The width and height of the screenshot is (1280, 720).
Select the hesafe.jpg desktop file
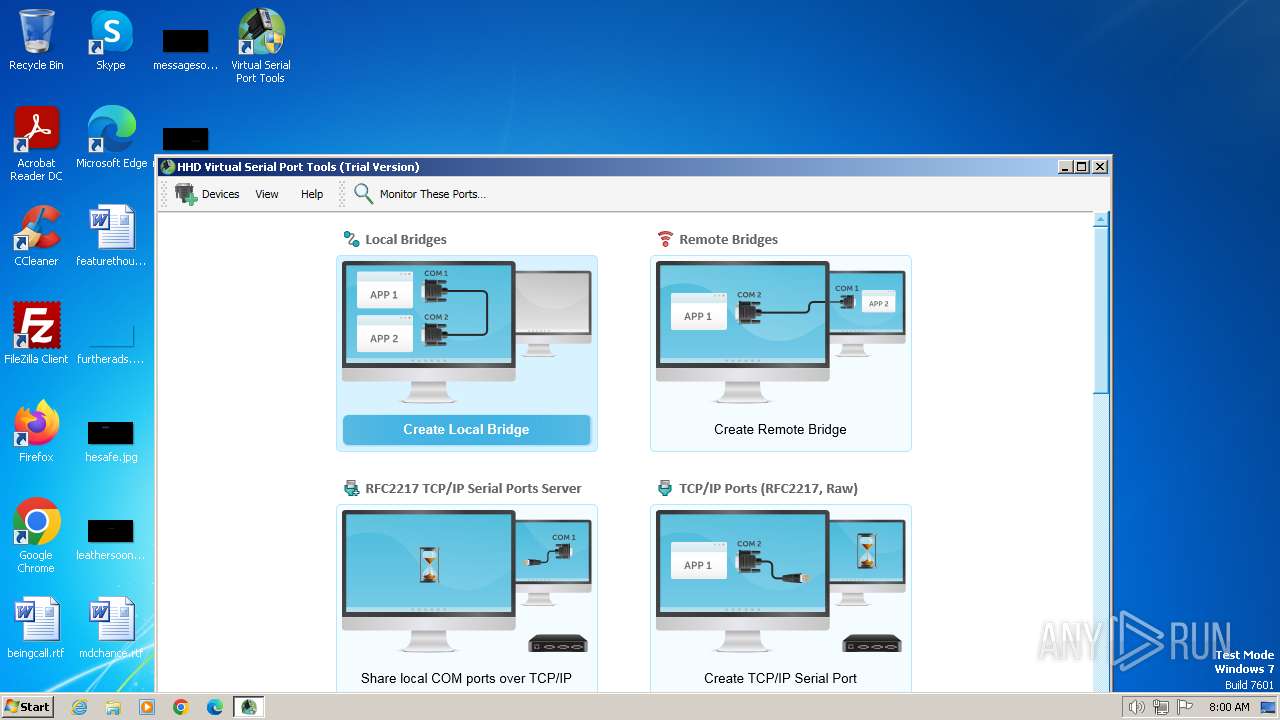[x=111, y=441]
